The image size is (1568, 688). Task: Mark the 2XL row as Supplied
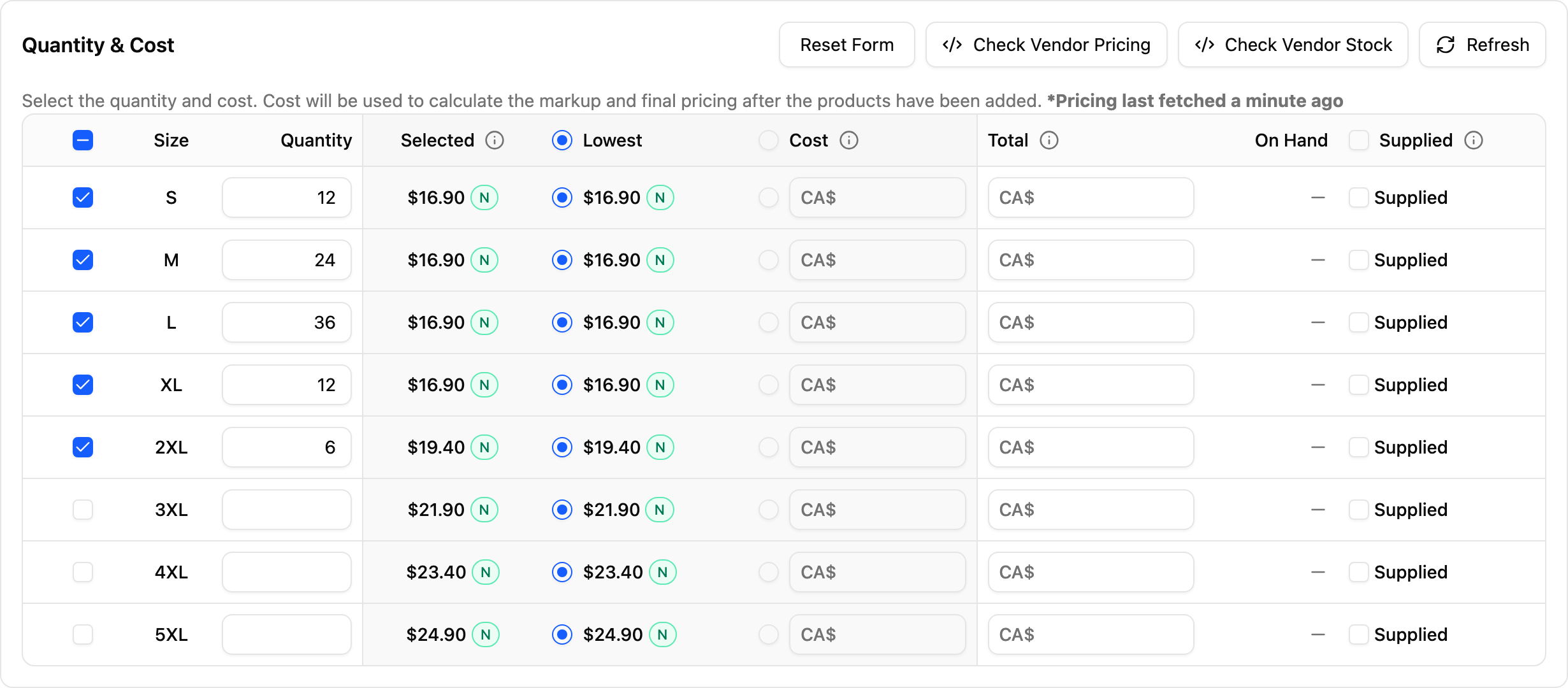click(1359, 447)
